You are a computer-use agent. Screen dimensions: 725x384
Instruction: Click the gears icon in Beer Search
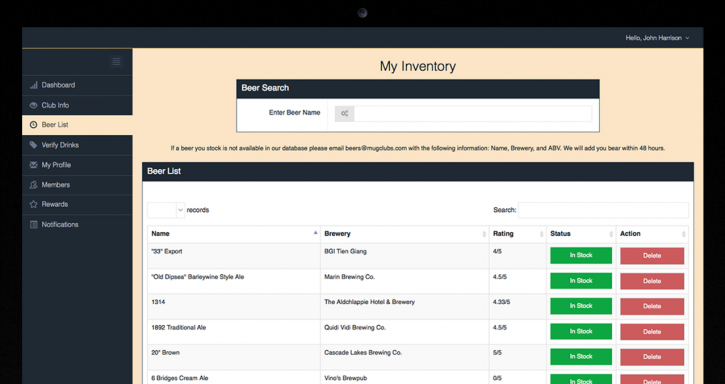(344, 113)
